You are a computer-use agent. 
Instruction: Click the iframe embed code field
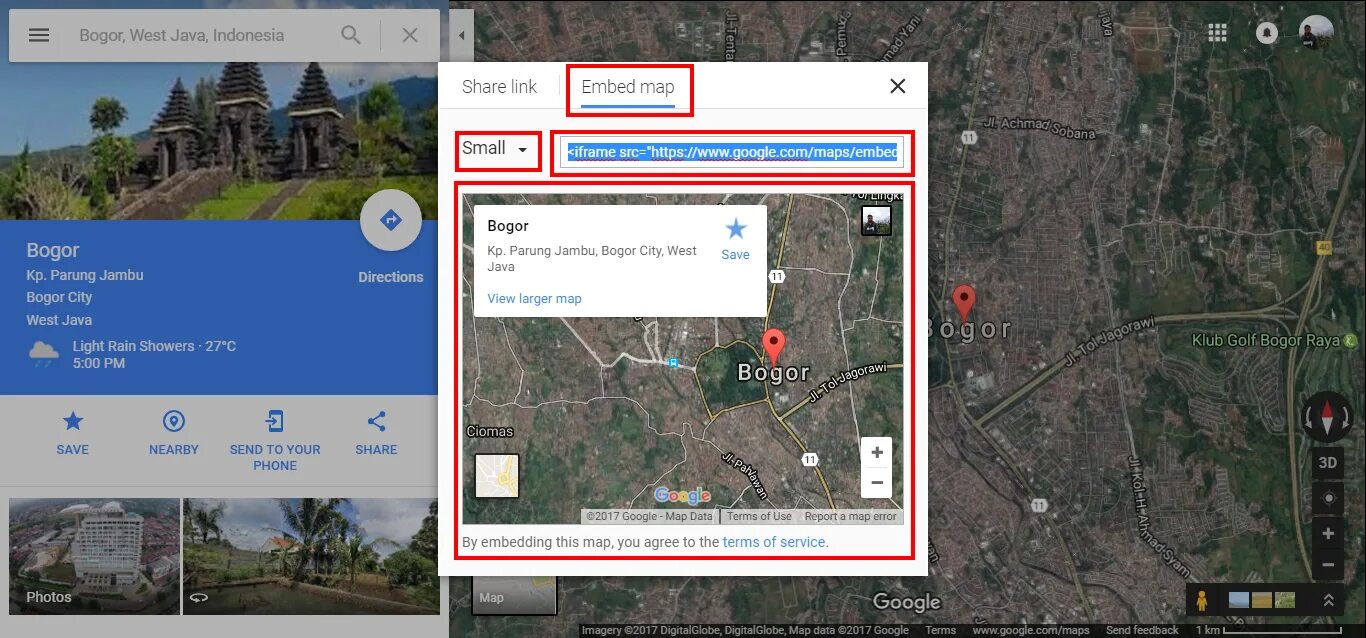pyautogui.click(x=732, y=152)
